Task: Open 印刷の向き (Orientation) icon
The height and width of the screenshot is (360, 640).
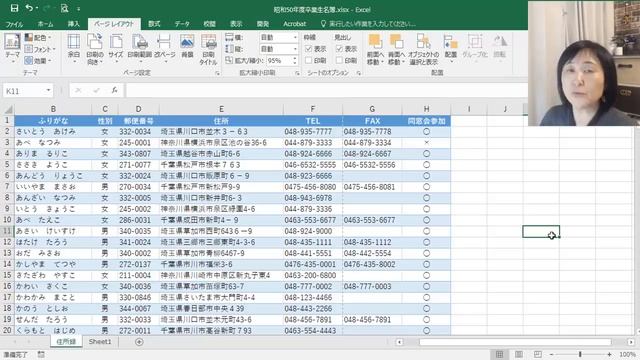Action: [95, 48]
